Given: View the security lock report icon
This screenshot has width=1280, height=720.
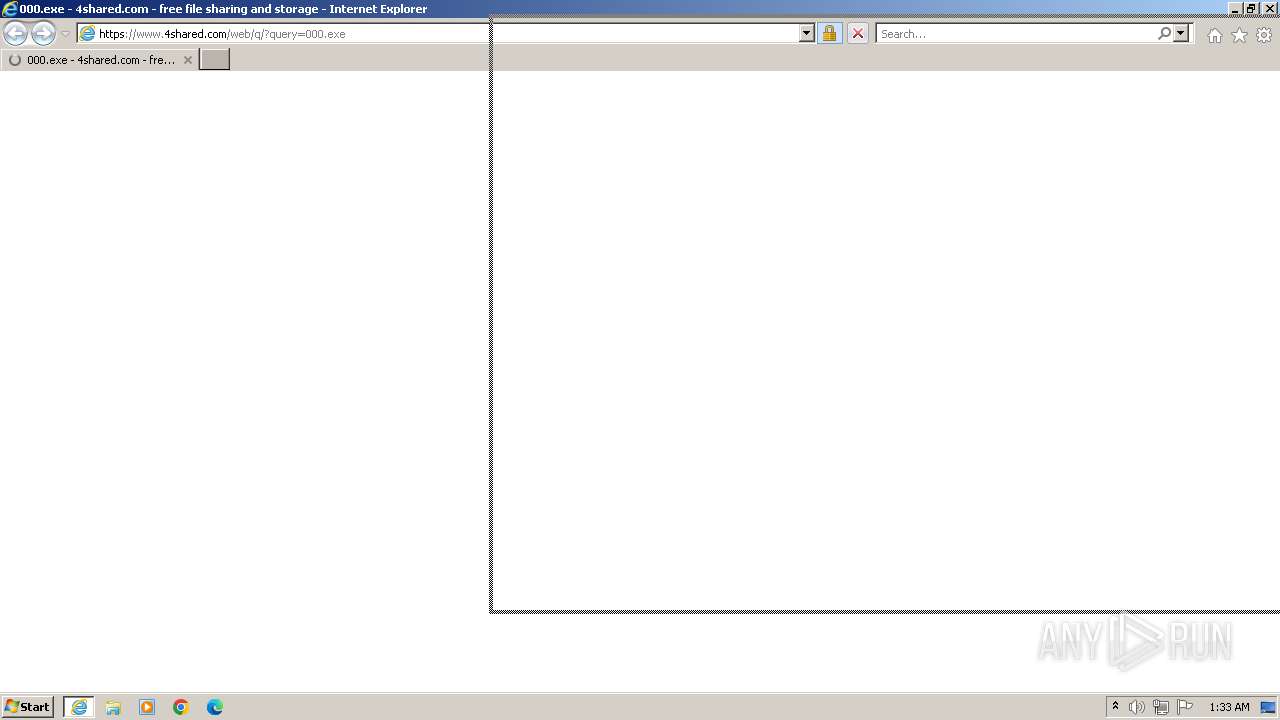Looking at the screenshot, I should click(x=829, y=34).
